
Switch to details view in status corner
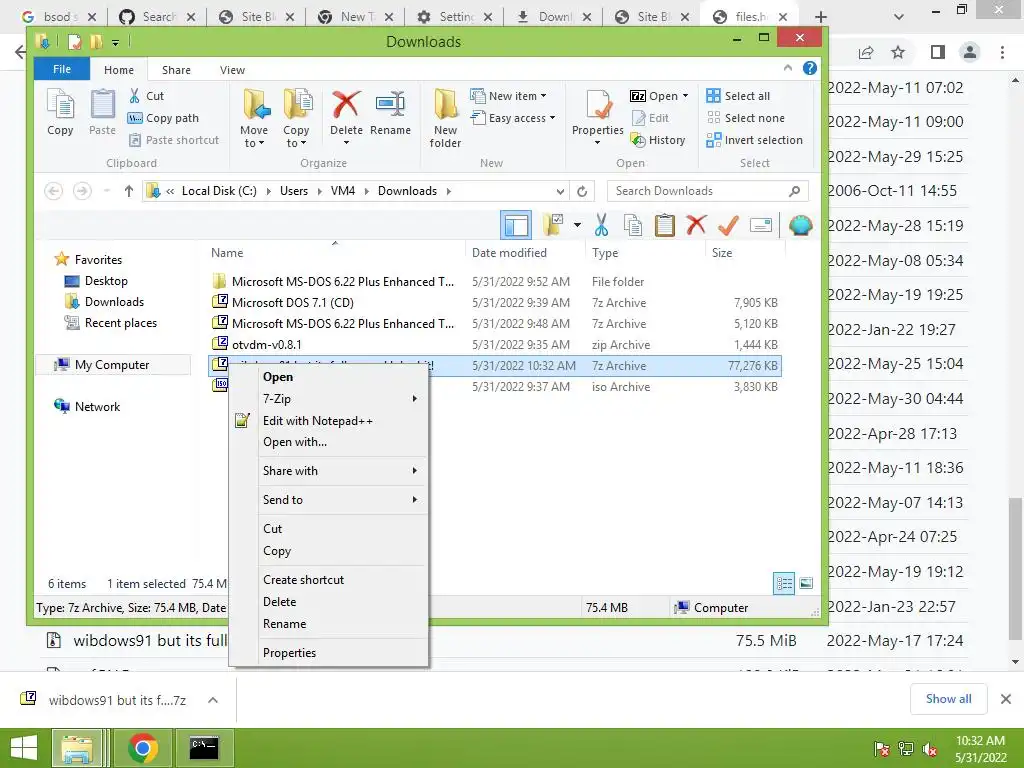tap(784, 583)
